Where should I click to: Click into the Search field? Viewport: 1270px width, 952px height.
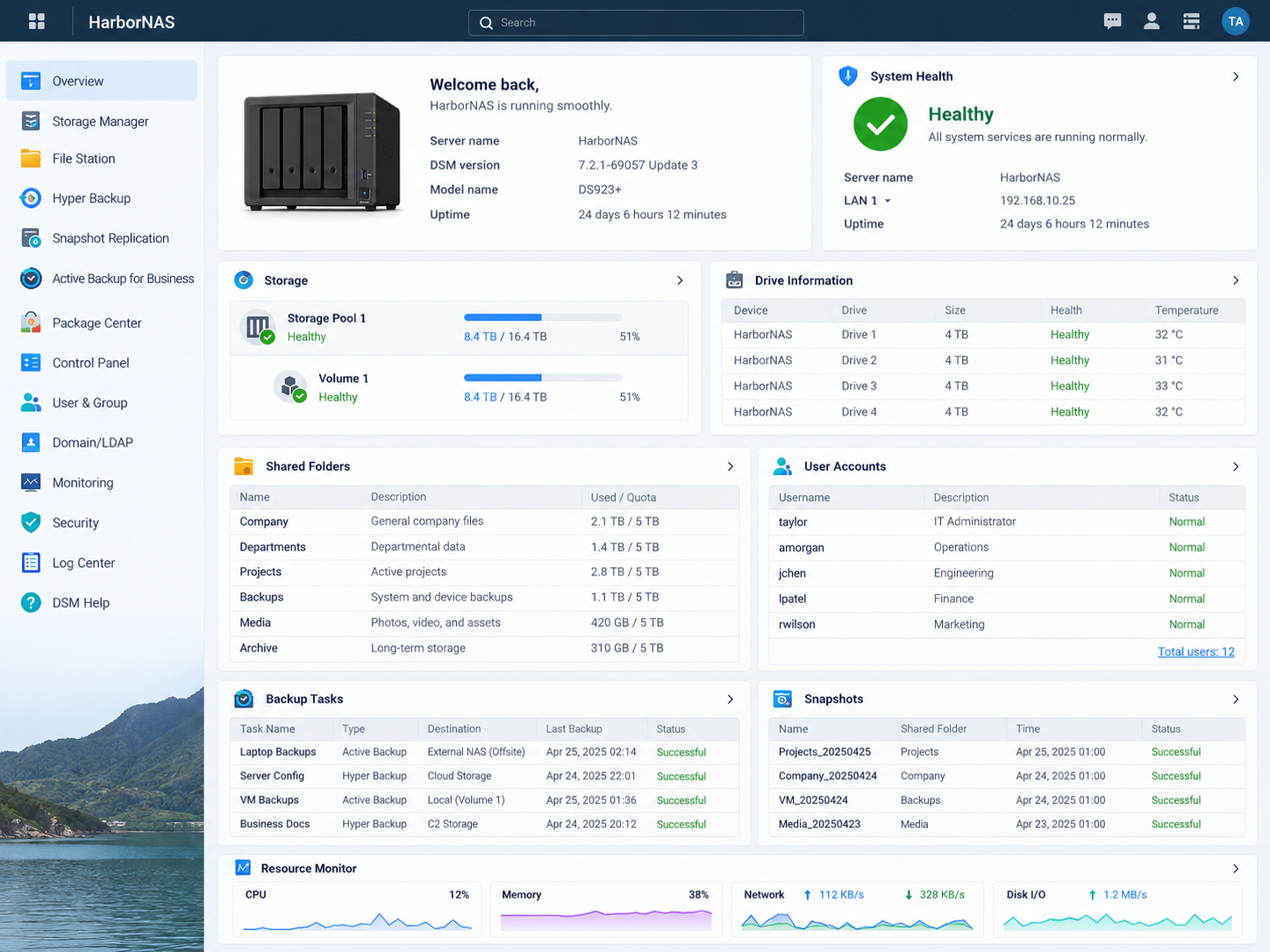click(x=636, y=23)
